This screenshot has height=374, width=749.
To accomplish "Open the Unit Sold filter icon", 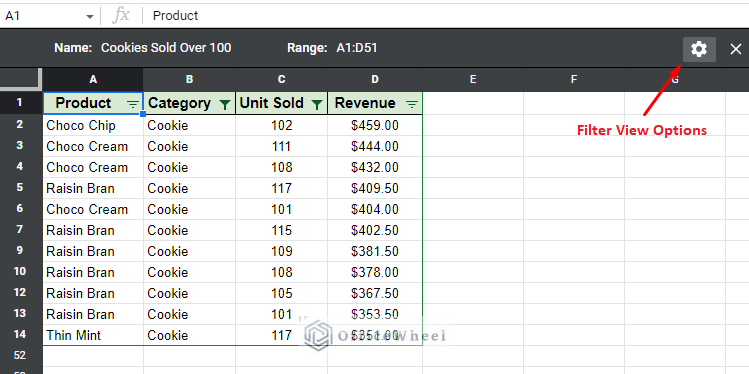I will (317, 104).
